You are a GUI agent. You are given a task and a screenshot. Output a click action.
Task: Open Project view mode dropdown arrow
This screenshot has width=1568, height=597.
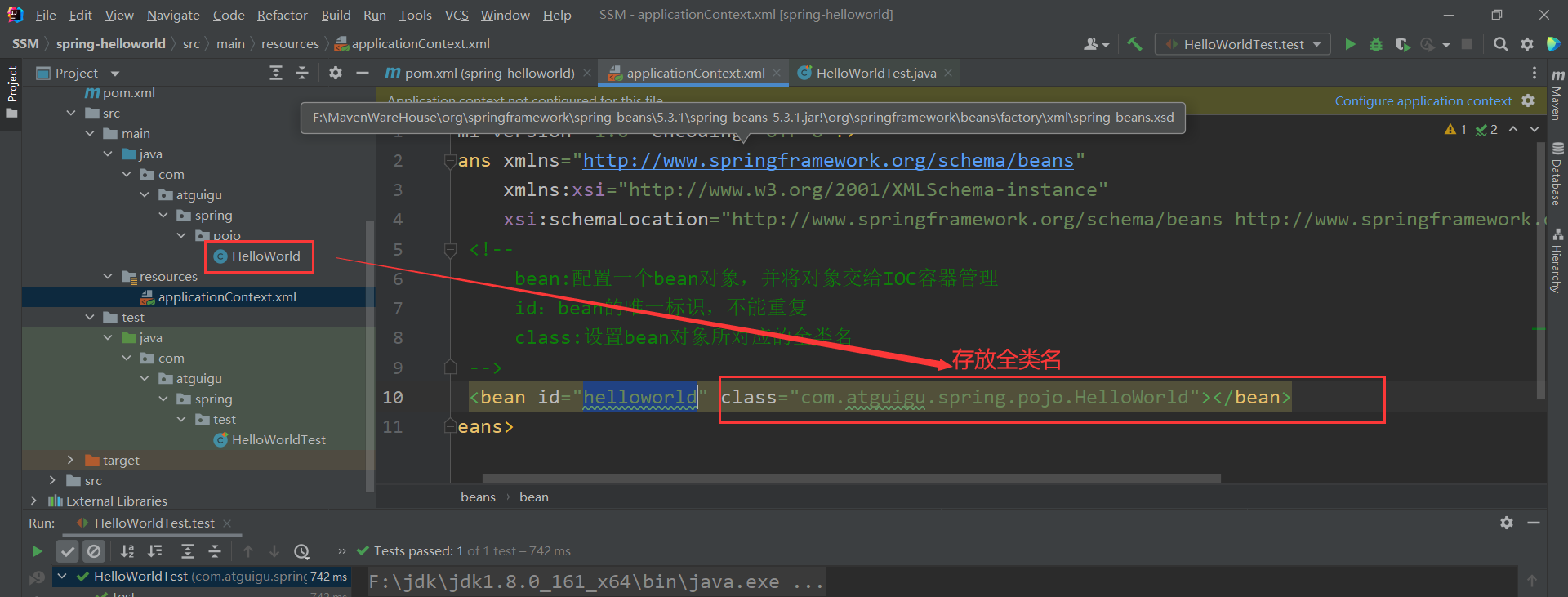115,74
